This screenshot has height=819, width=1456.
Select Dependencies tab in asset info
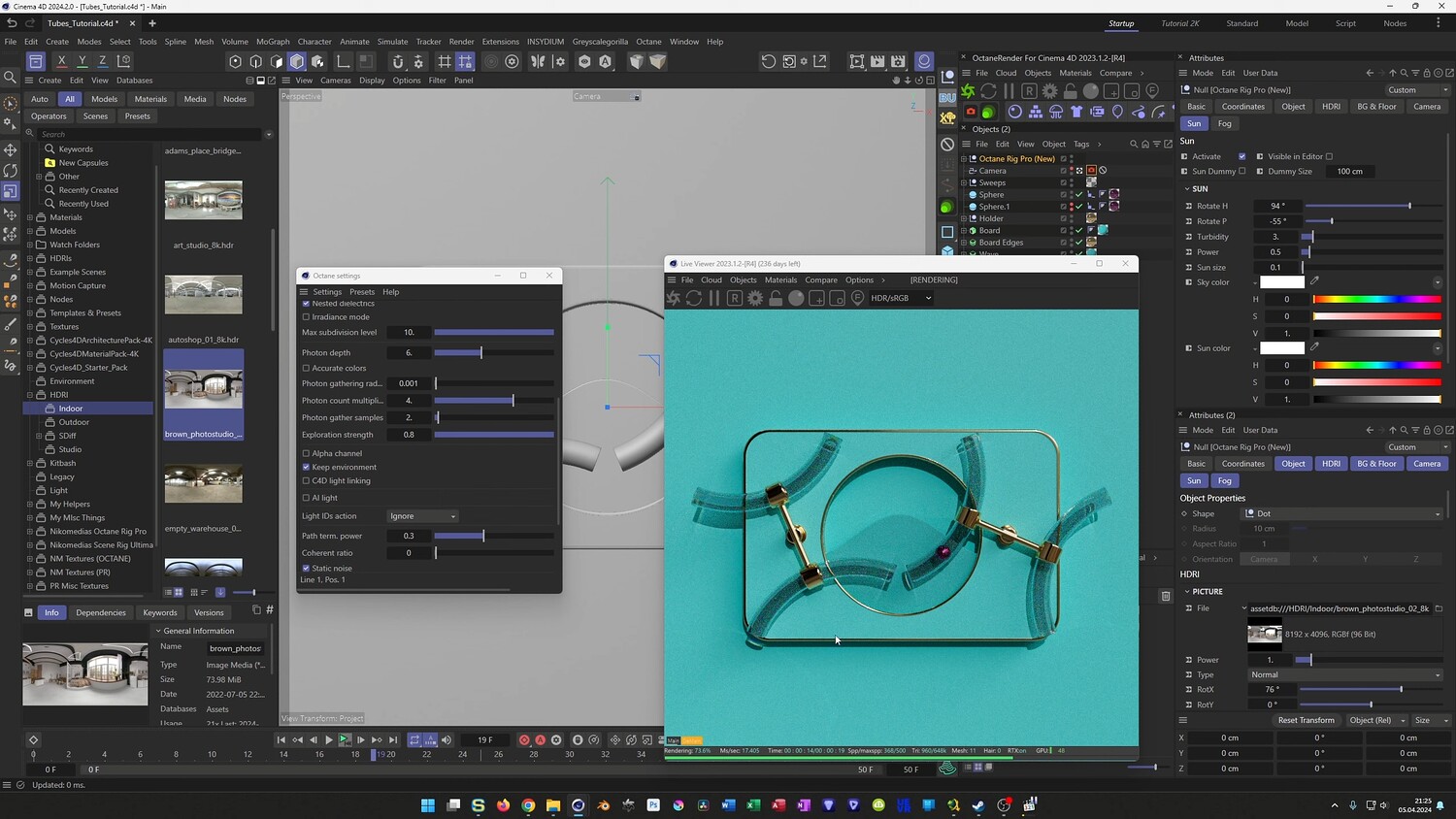[101, 612]
